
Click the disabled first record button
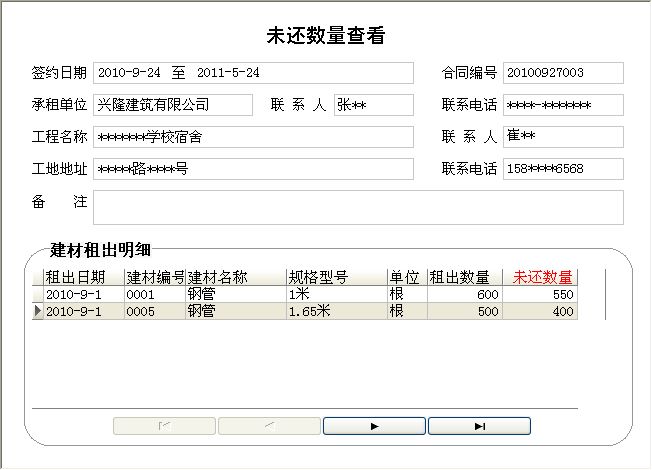(164, 426)
